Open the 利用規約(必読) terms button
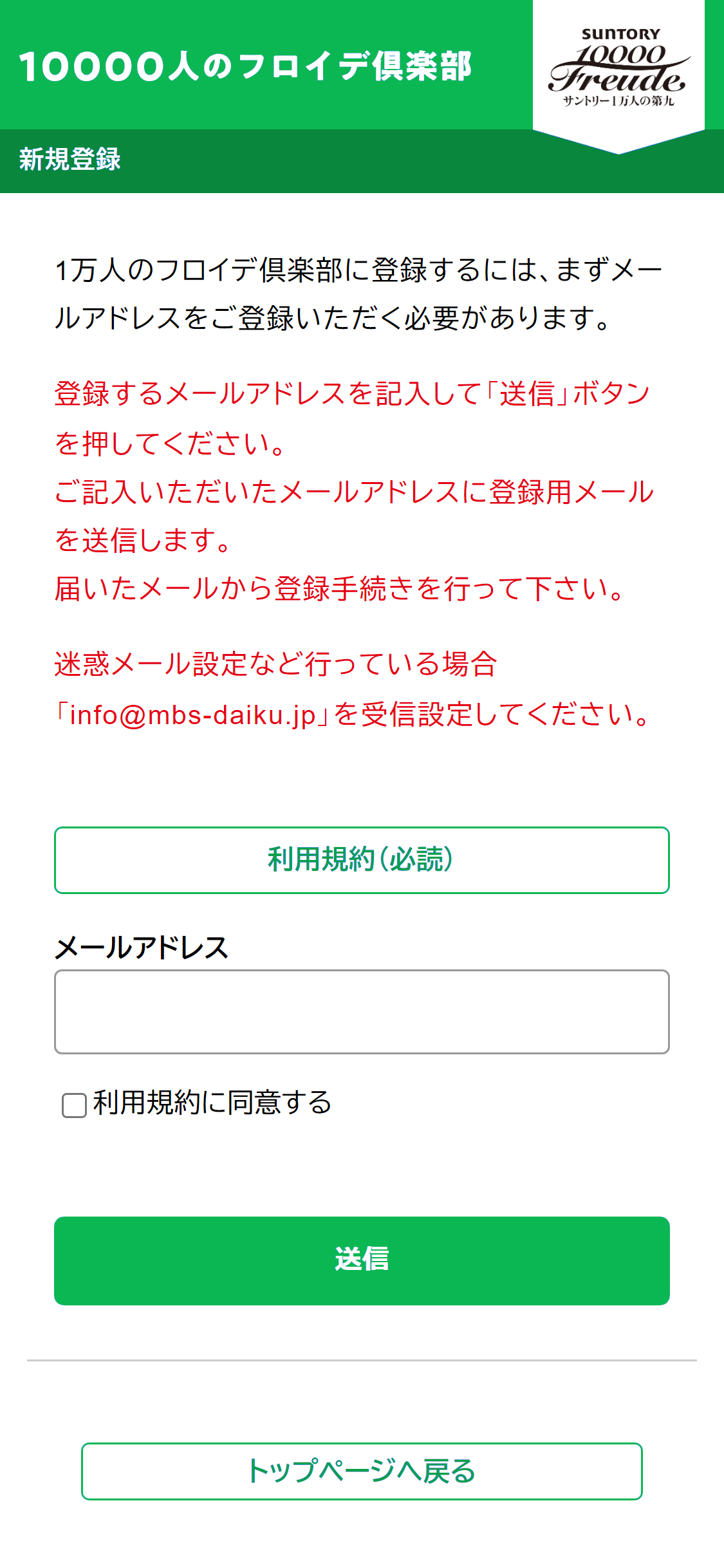Viewport: 724px width, 1568px height. click(x=362, y=860)
